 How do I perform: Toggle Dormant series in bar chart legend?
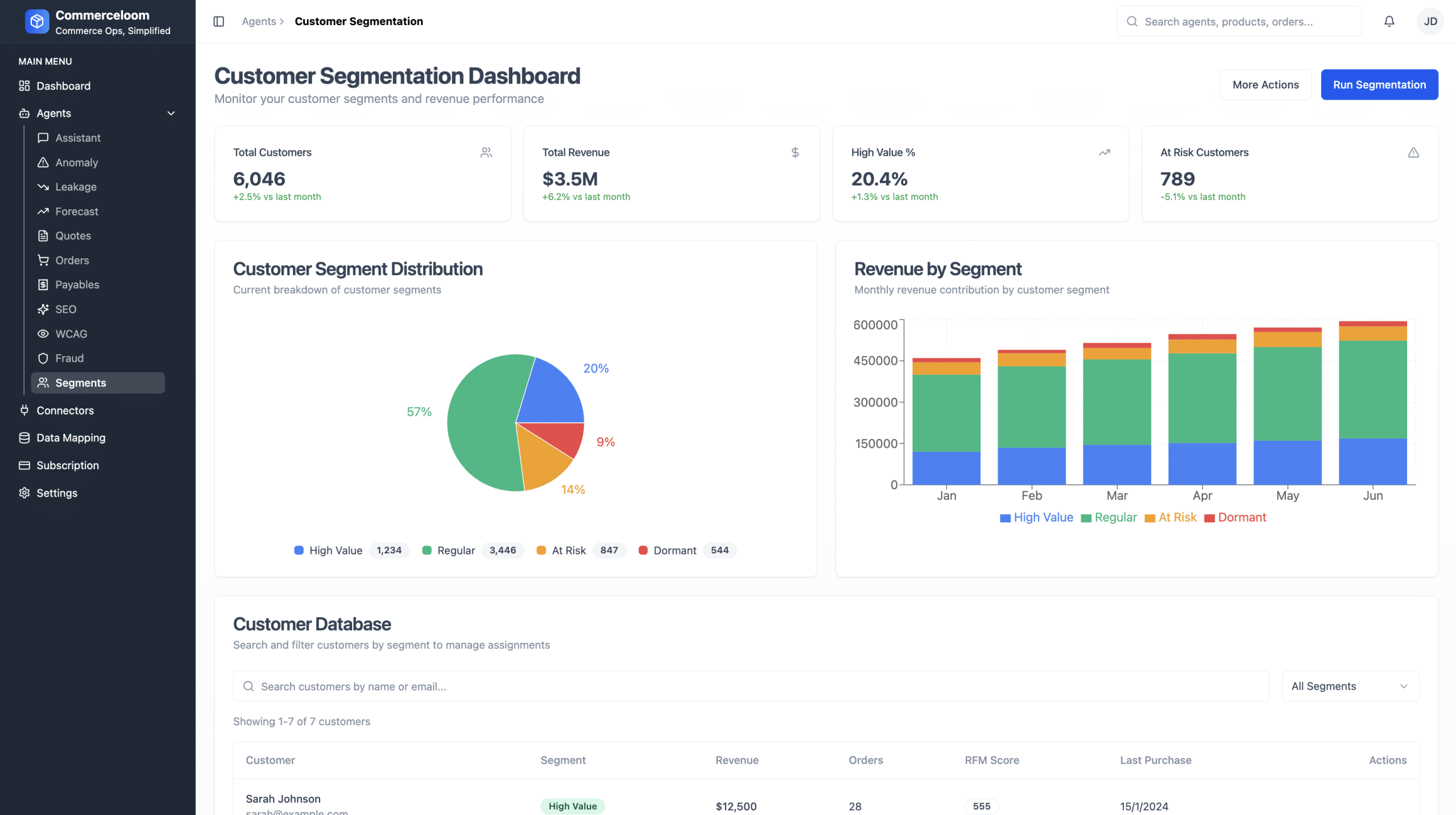(1235, 518)
